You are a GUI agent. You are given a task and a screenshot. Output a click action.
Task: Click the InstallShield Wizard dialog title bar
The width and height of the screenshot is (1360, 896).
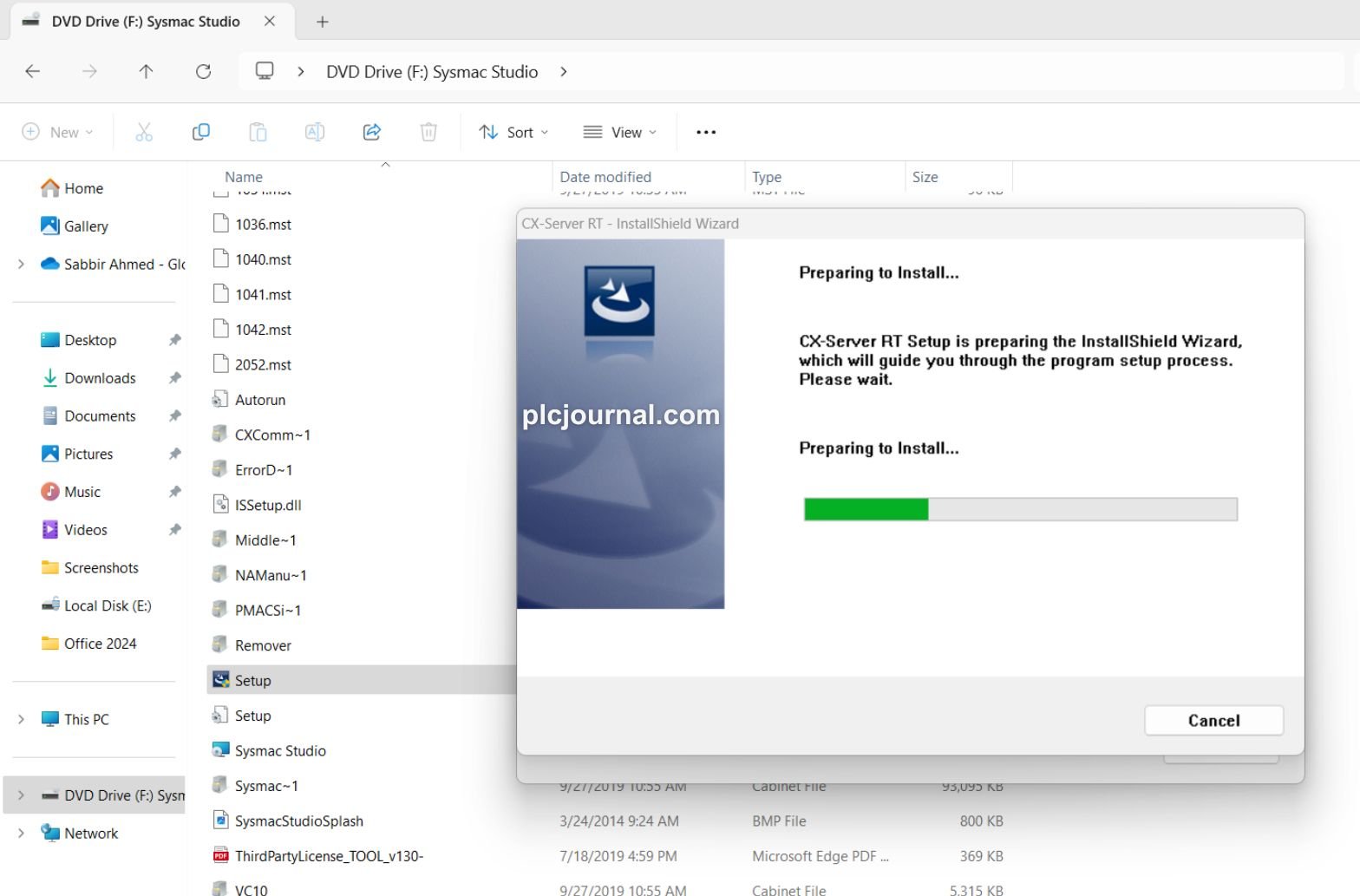tap(910, 224)
